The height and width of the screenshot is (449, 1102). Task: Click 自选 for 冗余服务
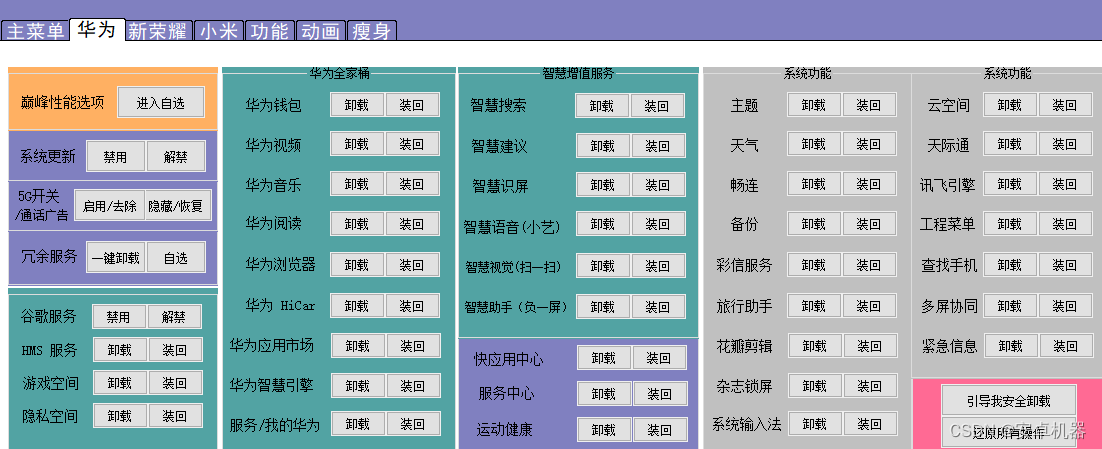(176, 257)
